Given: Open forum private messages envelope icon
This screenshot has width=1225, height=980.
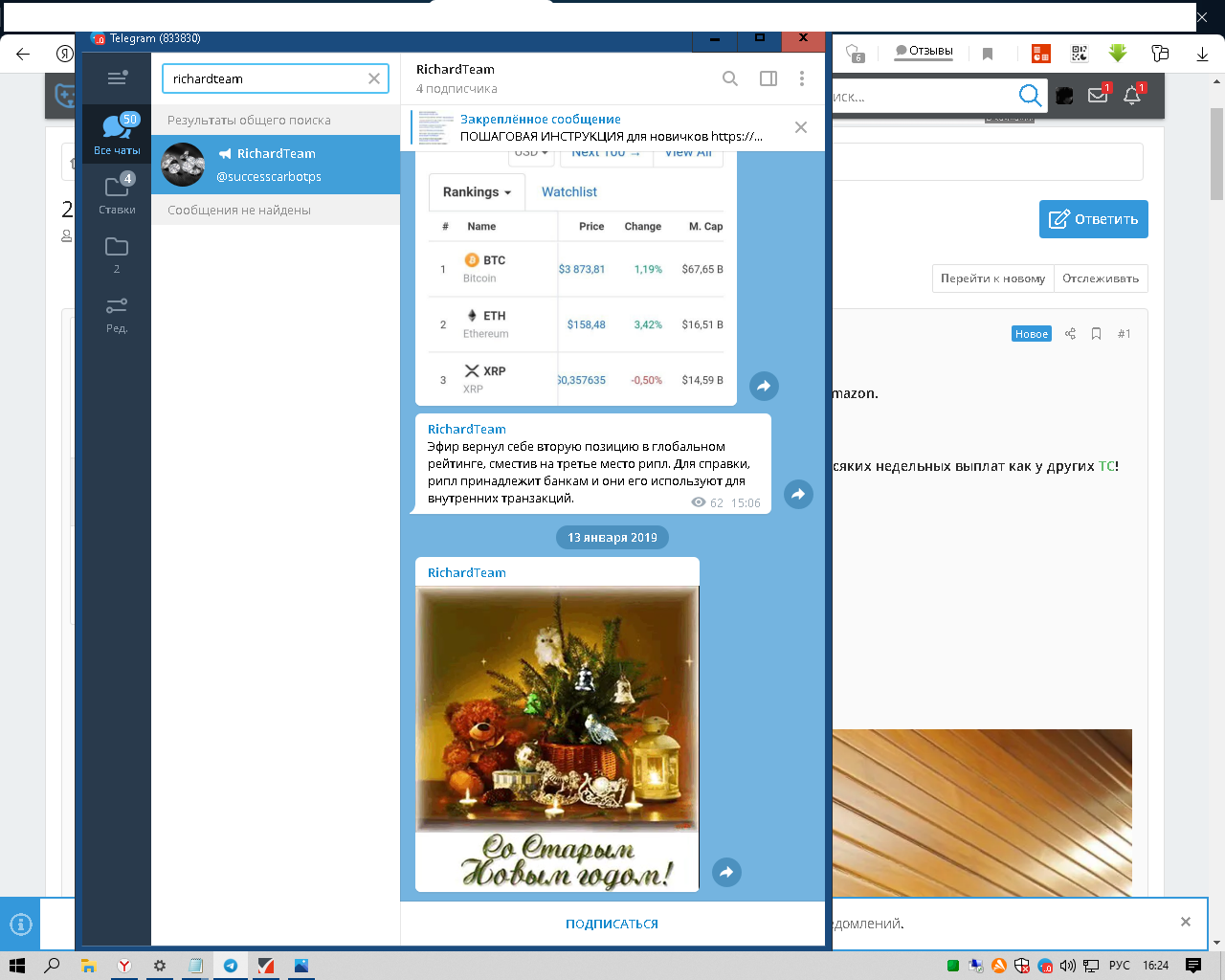Looking at the screenshot, I should [1099, 94].
